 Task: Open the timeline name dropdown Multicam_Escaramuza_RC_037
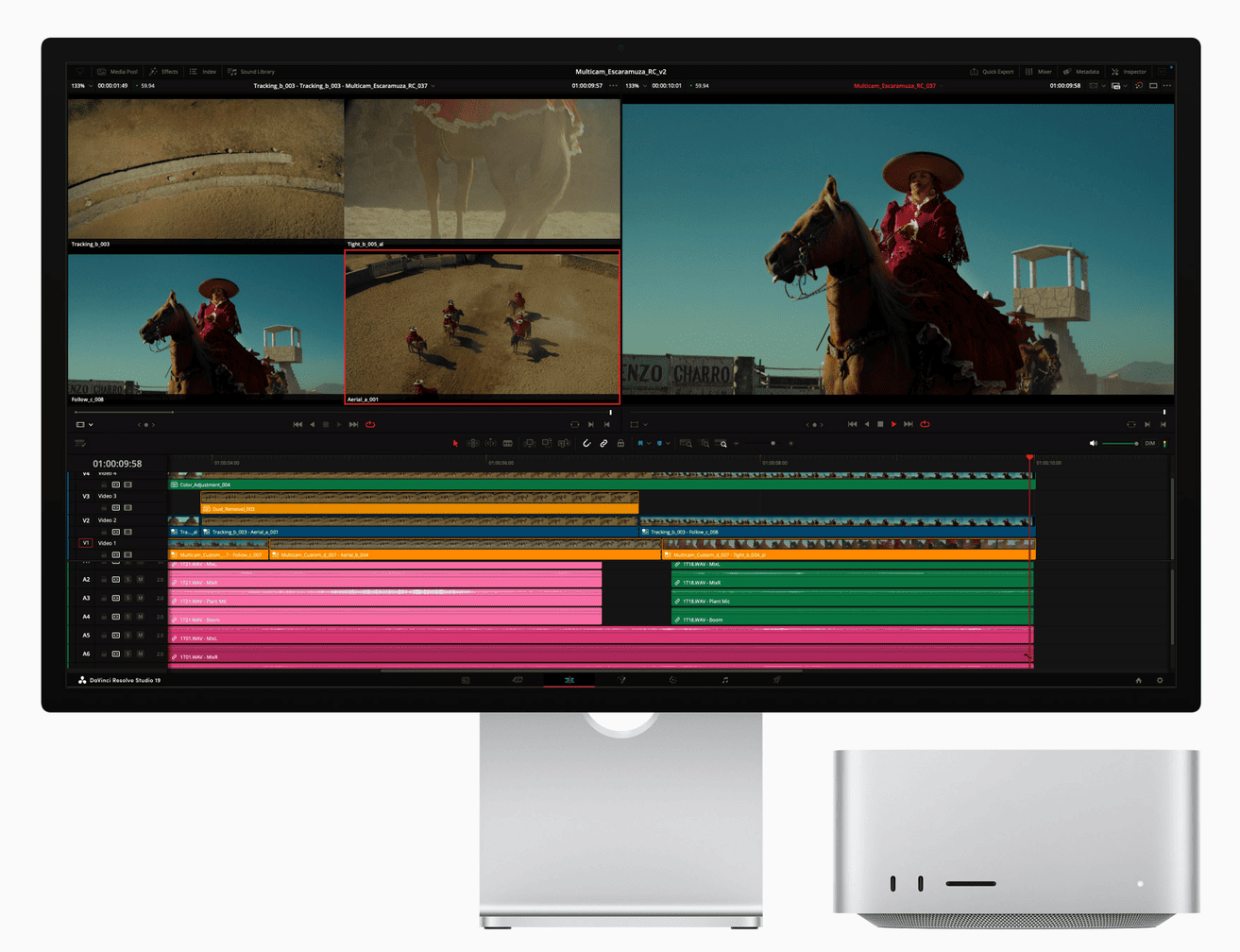pos(897,86)
